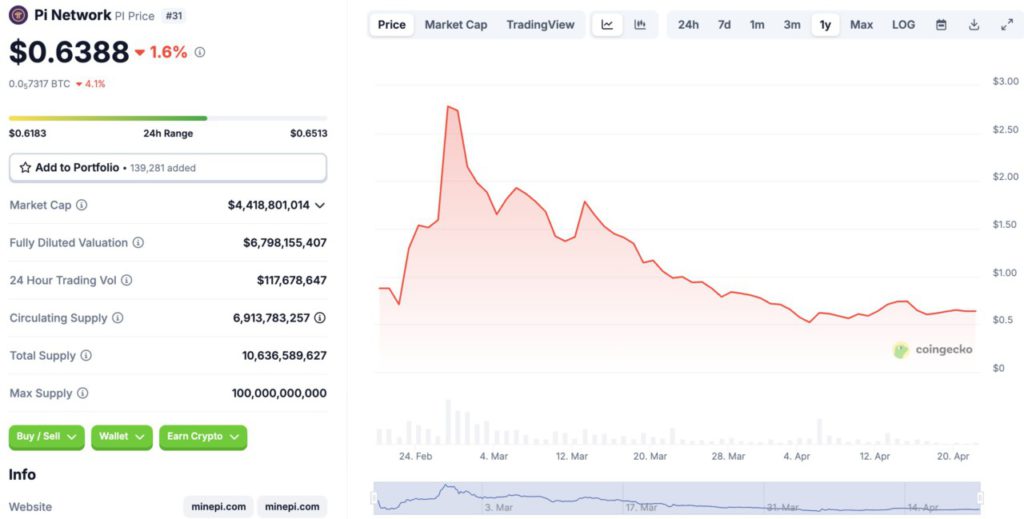
Task: Click the left handle of chart range slider
Action: (x=377, y=497)
